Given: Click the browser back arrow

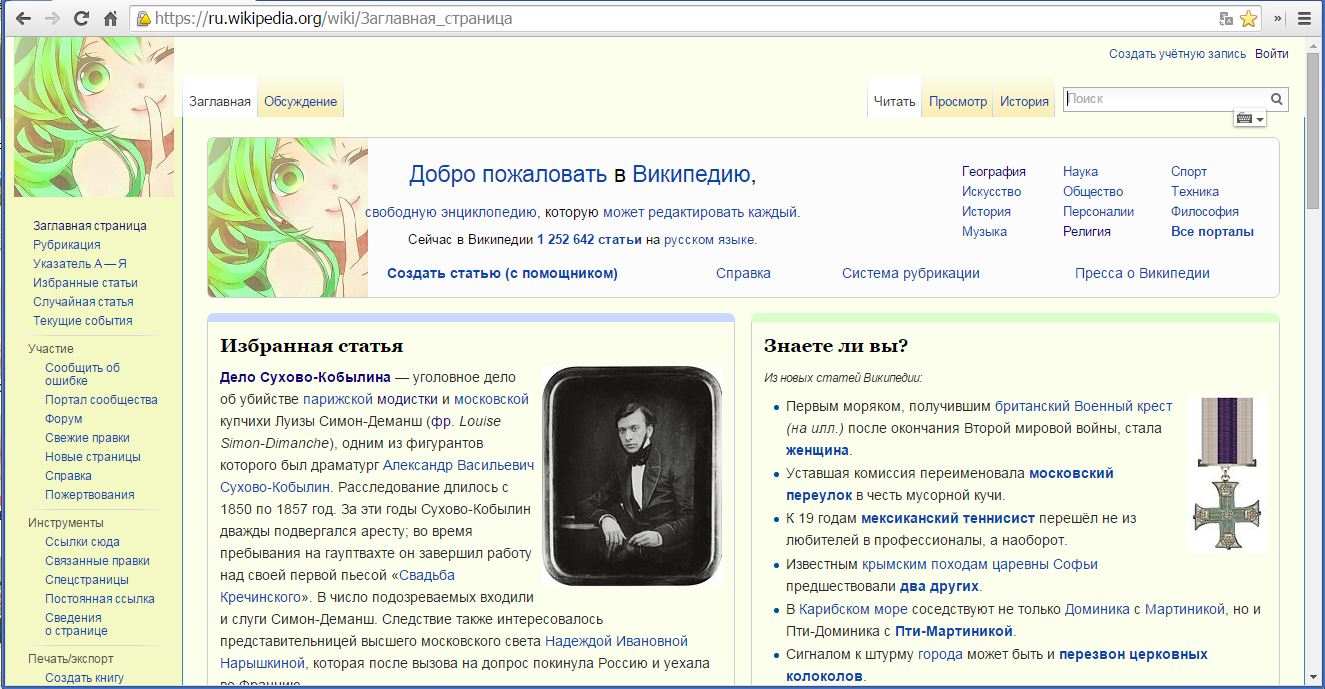Looking at the screenshot, I should tap(25, 18).
